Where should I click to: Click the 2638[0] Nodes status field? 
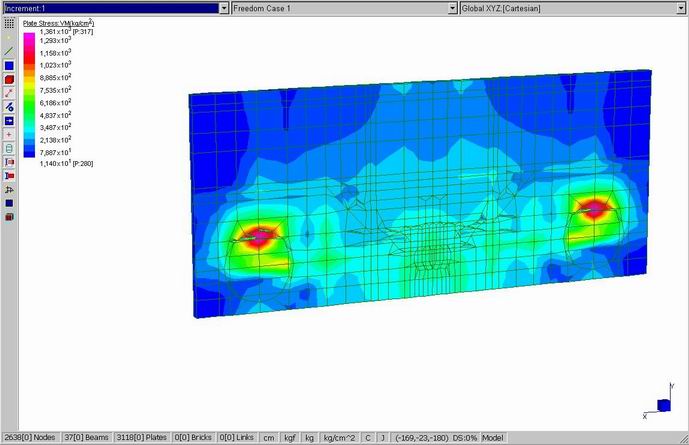click(x=30, y=438)
